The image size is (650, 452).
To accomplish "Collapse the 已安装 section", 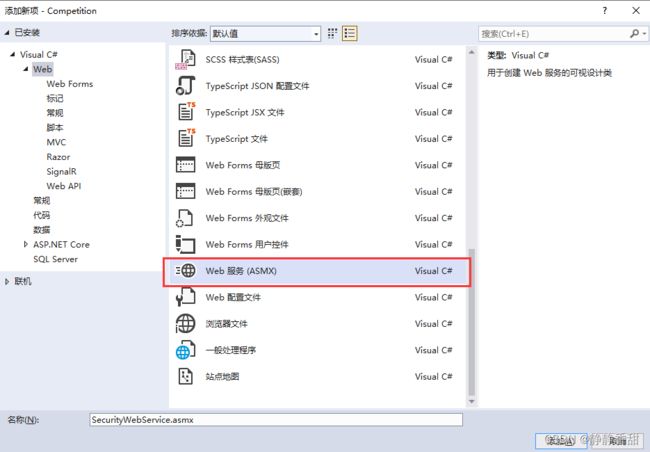I will 7,32.
